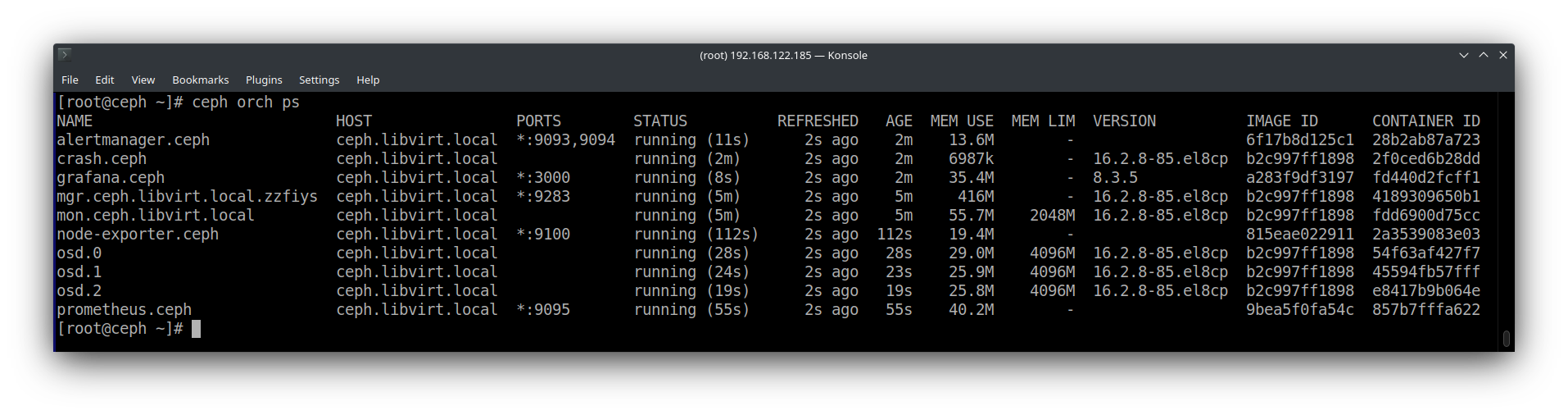The width and height of the screenshot is (1568, 415).
Task: Click the prometheus.ceph daemon name
Action: pos(124,310)
